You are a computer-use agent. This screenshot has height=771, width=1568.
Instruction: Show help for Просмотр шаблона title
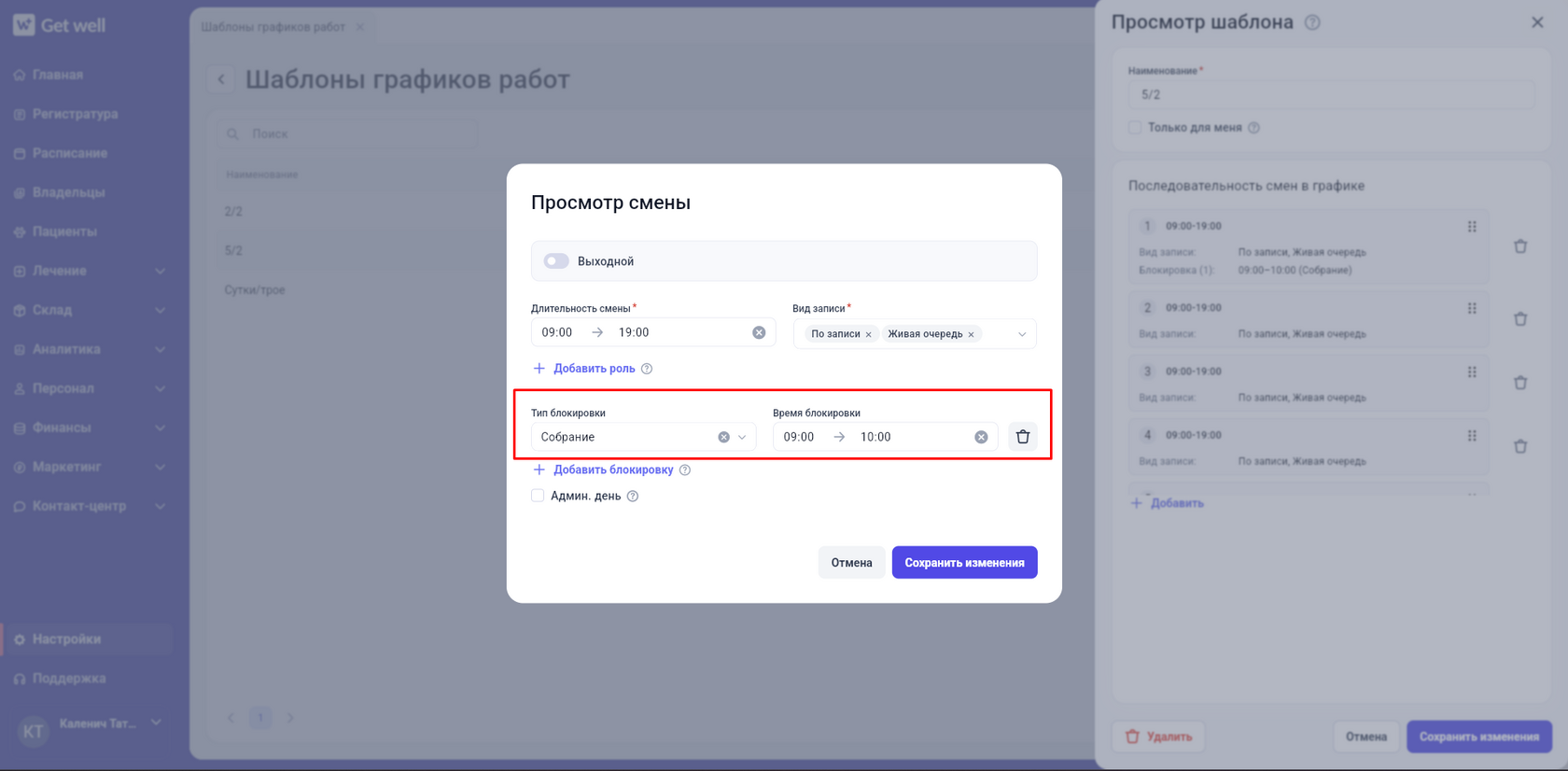1312,22
